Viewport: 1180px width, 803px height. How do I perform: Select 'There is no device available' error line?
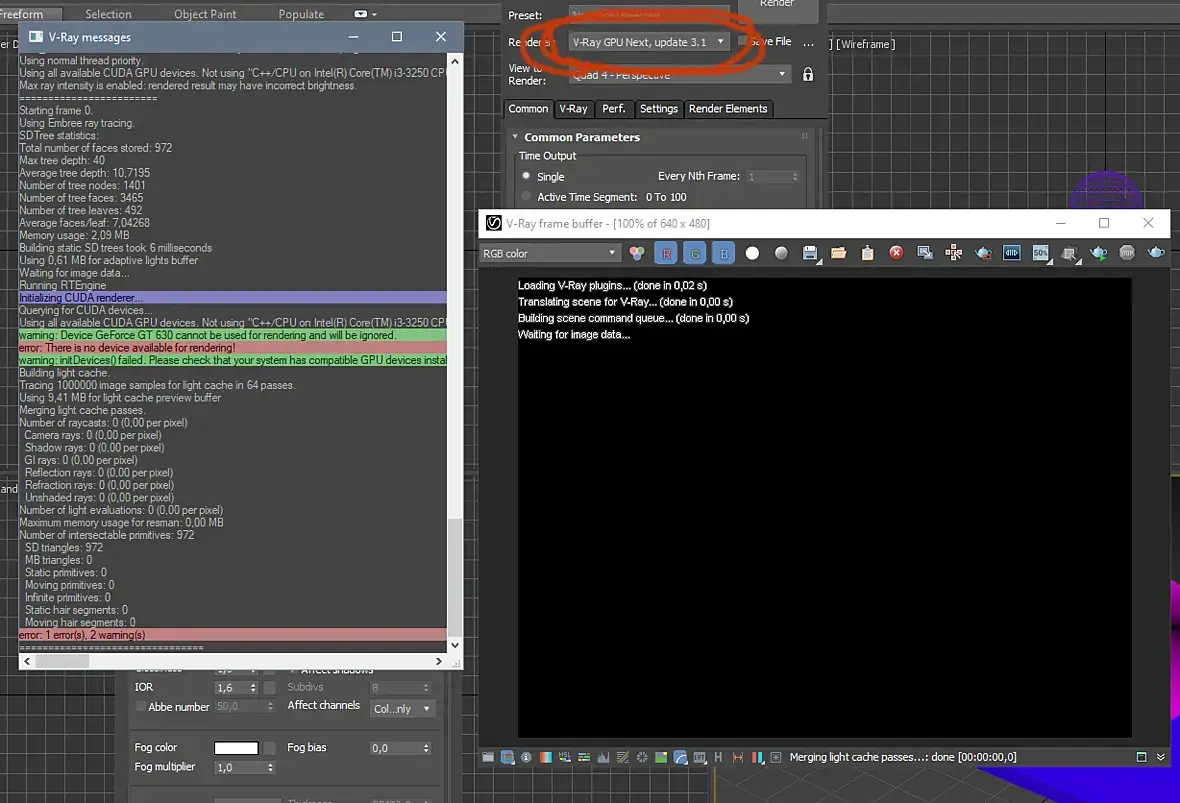coord(233,348)
